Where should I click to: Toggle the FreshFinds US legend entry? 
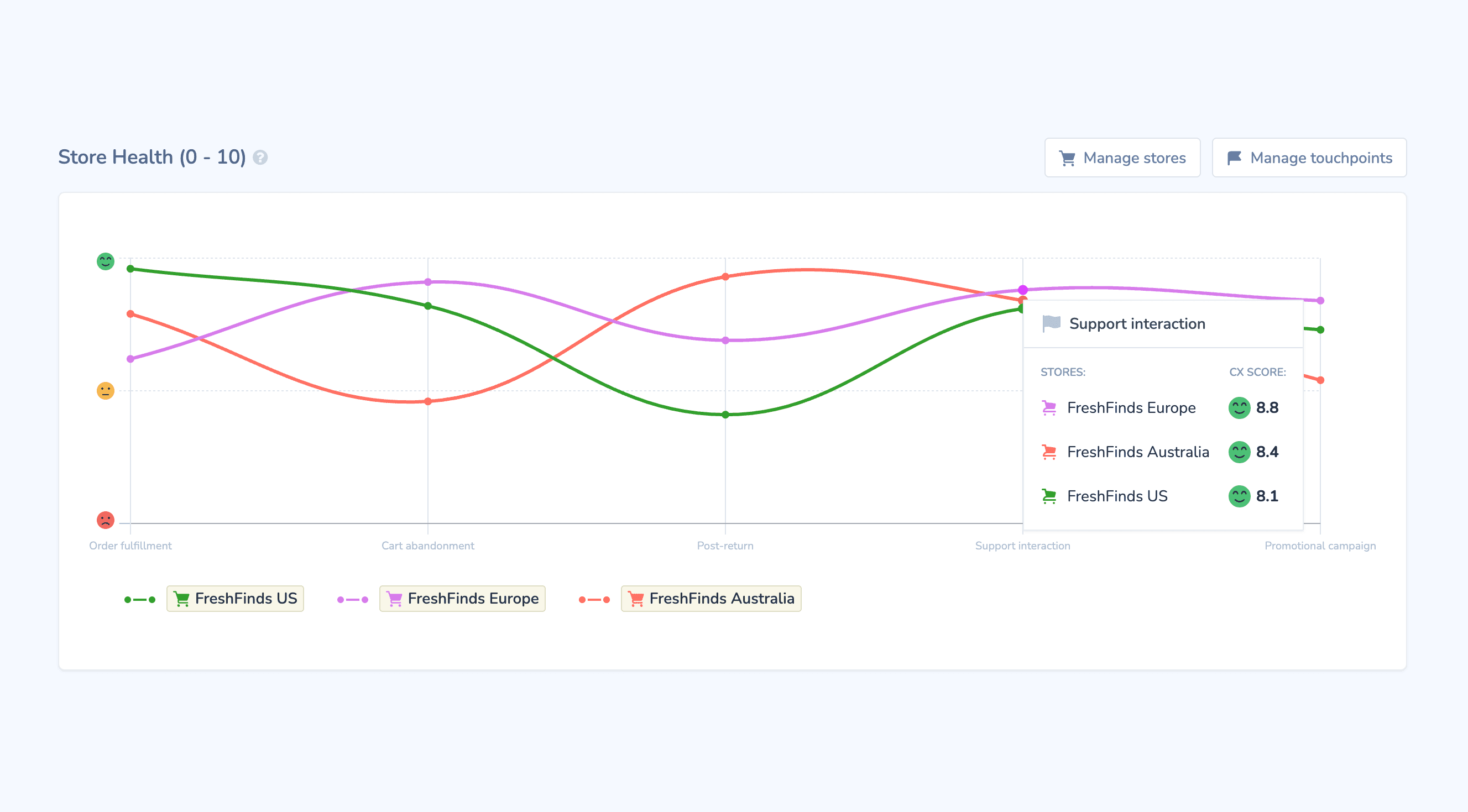(235, 598)
